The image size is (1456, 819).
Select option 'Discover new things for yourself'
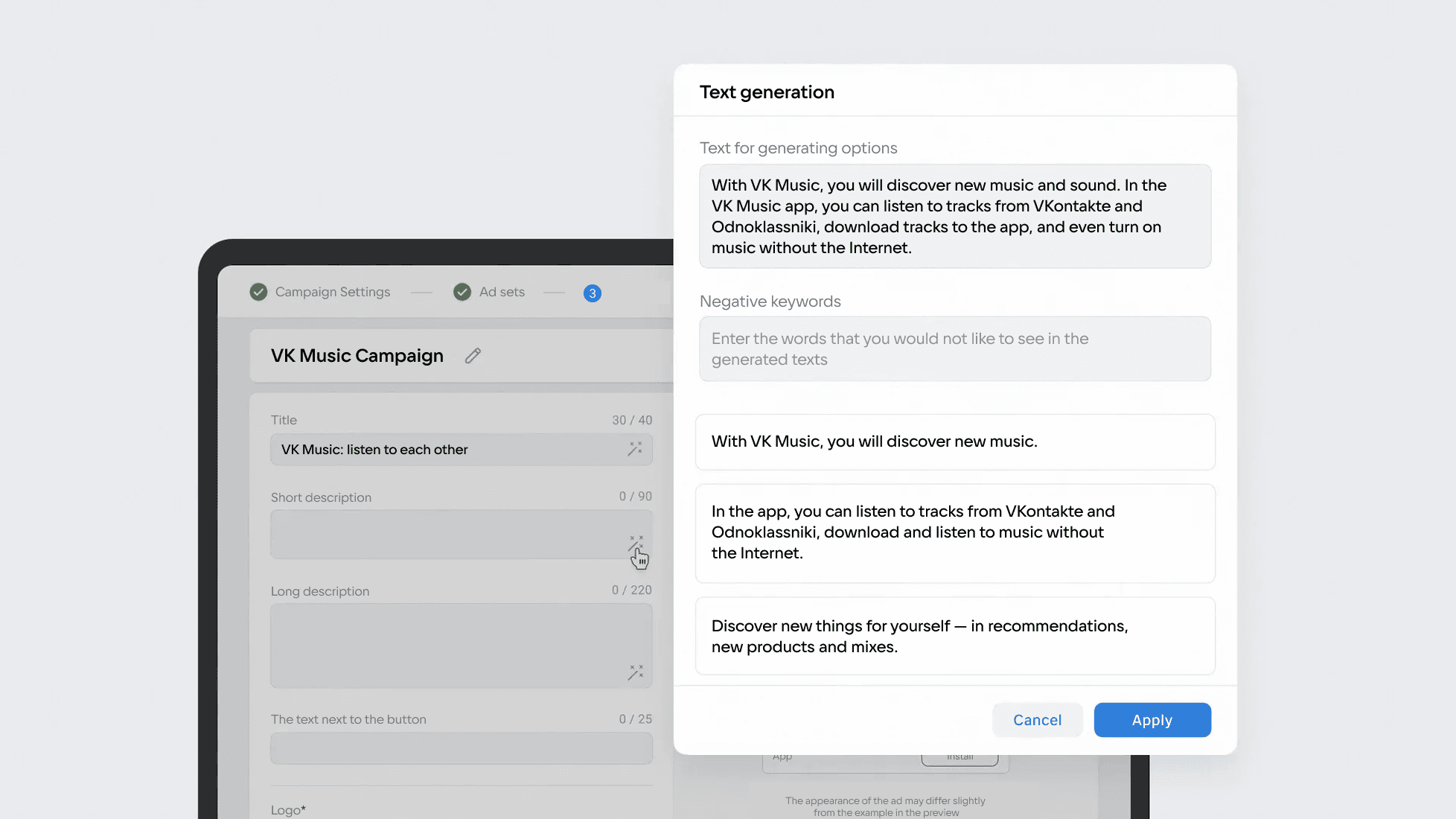tap(954, 637)
